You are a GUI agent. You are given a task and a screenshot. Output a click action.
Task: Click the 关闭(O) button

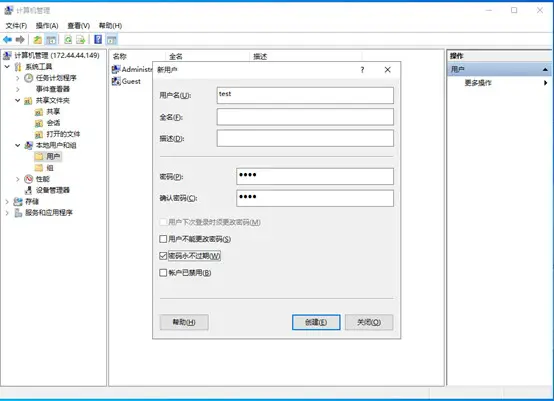point(369,322)
